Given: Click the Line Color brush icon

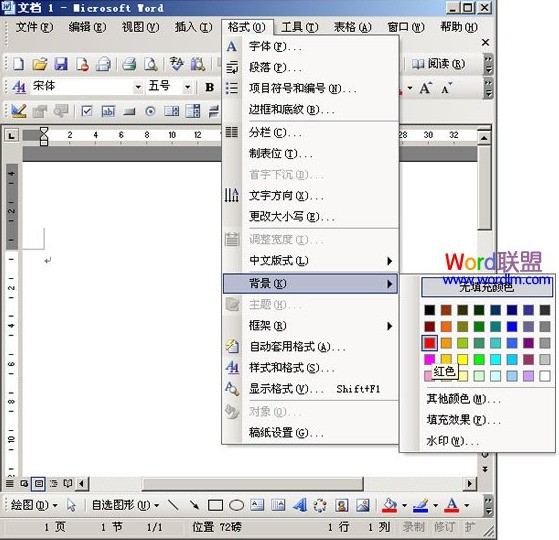Looking at the screenshot, I should [421, 505].
